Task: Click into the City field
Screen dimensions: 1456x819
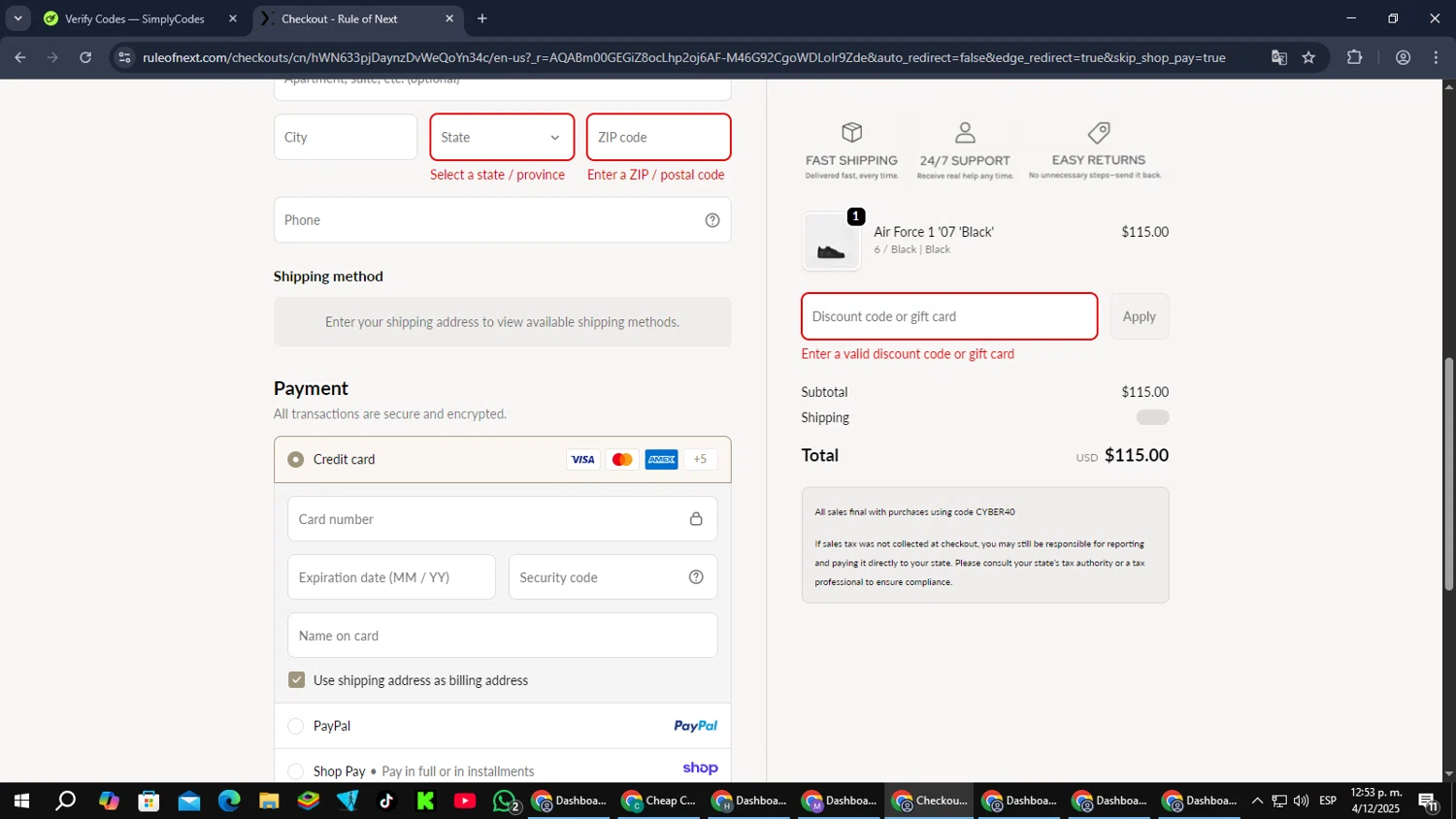Action: coord(346,137)
